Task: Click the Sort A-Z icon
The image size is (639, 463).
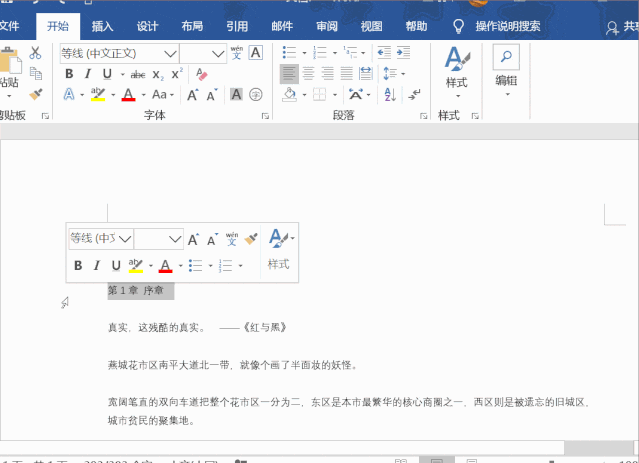Action: 390,95
